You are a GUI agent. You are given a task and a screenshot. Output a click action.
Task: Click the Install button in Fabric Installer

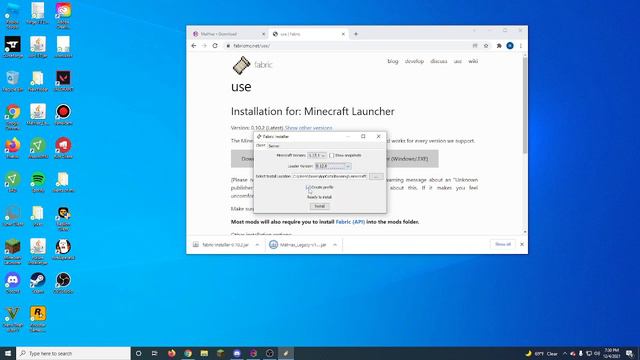point(319,206)
